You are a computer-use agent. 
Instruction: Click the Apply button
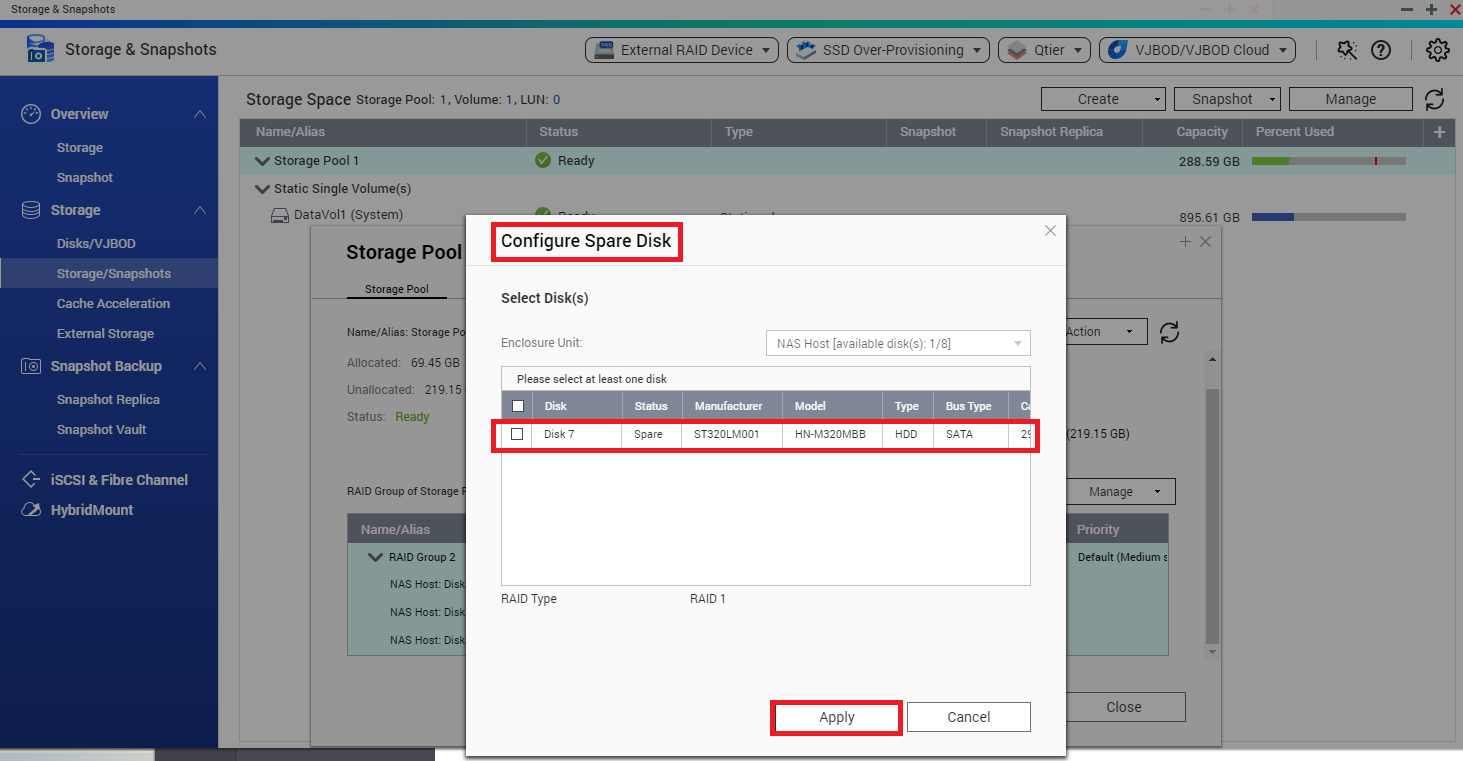836,717
